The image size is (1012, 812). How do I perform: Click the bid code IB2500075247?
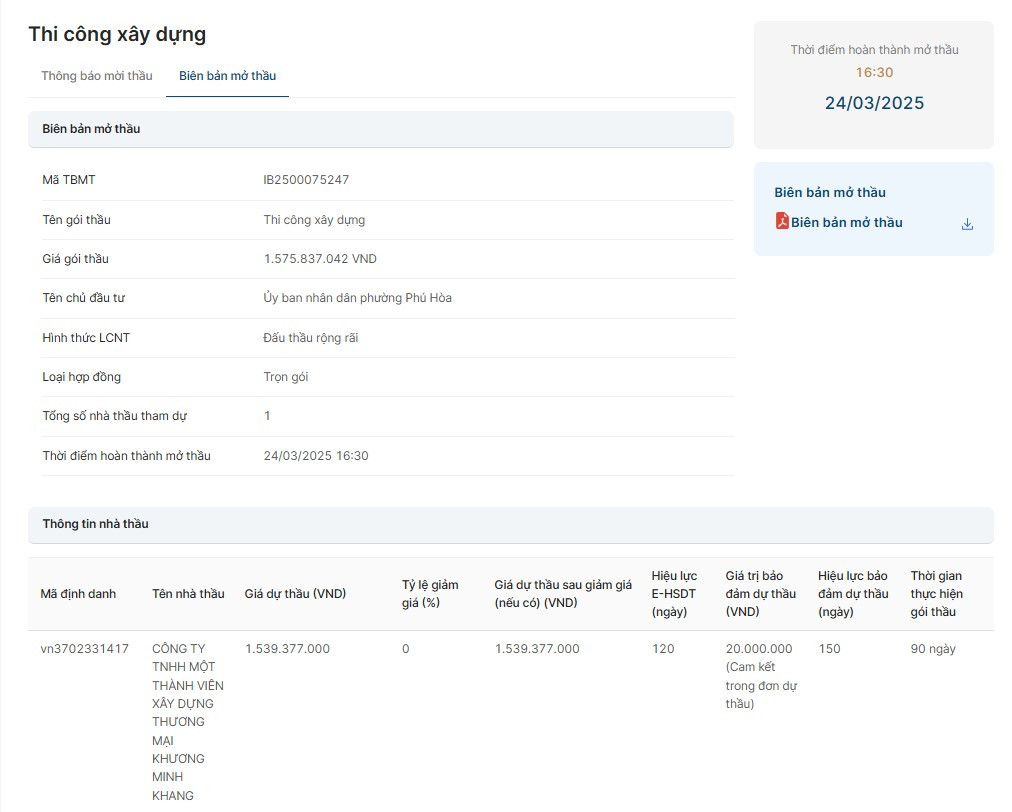tap(306, 180)
